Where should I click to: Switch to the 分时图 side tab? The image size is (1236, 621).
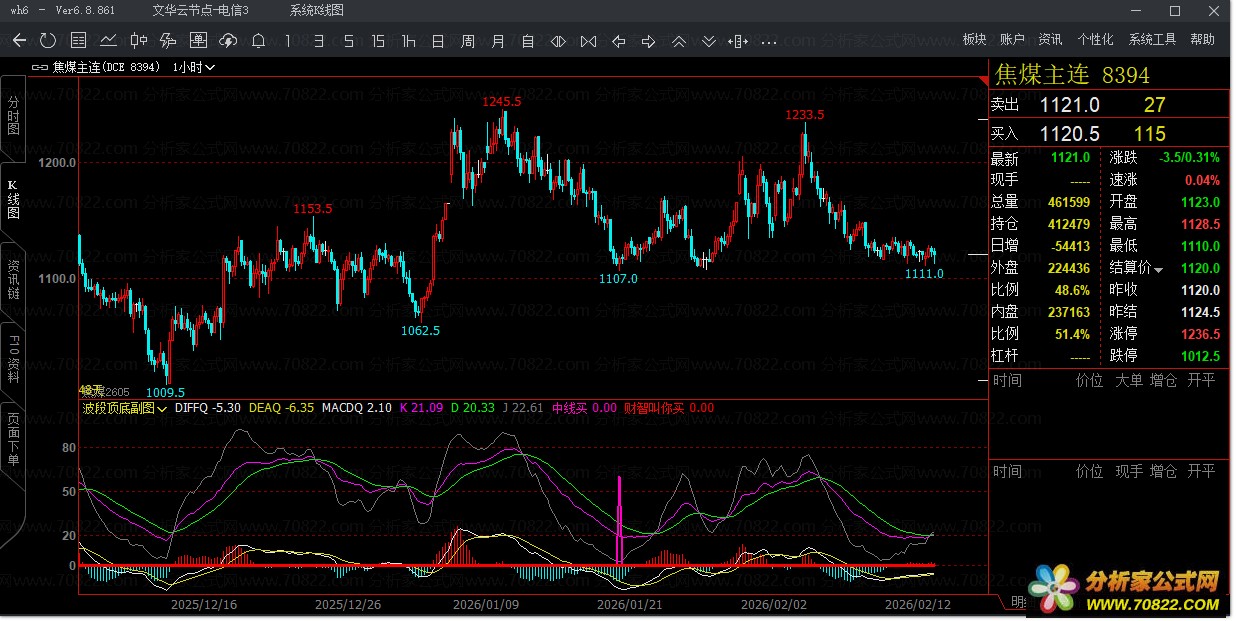(x=13, y=116)
